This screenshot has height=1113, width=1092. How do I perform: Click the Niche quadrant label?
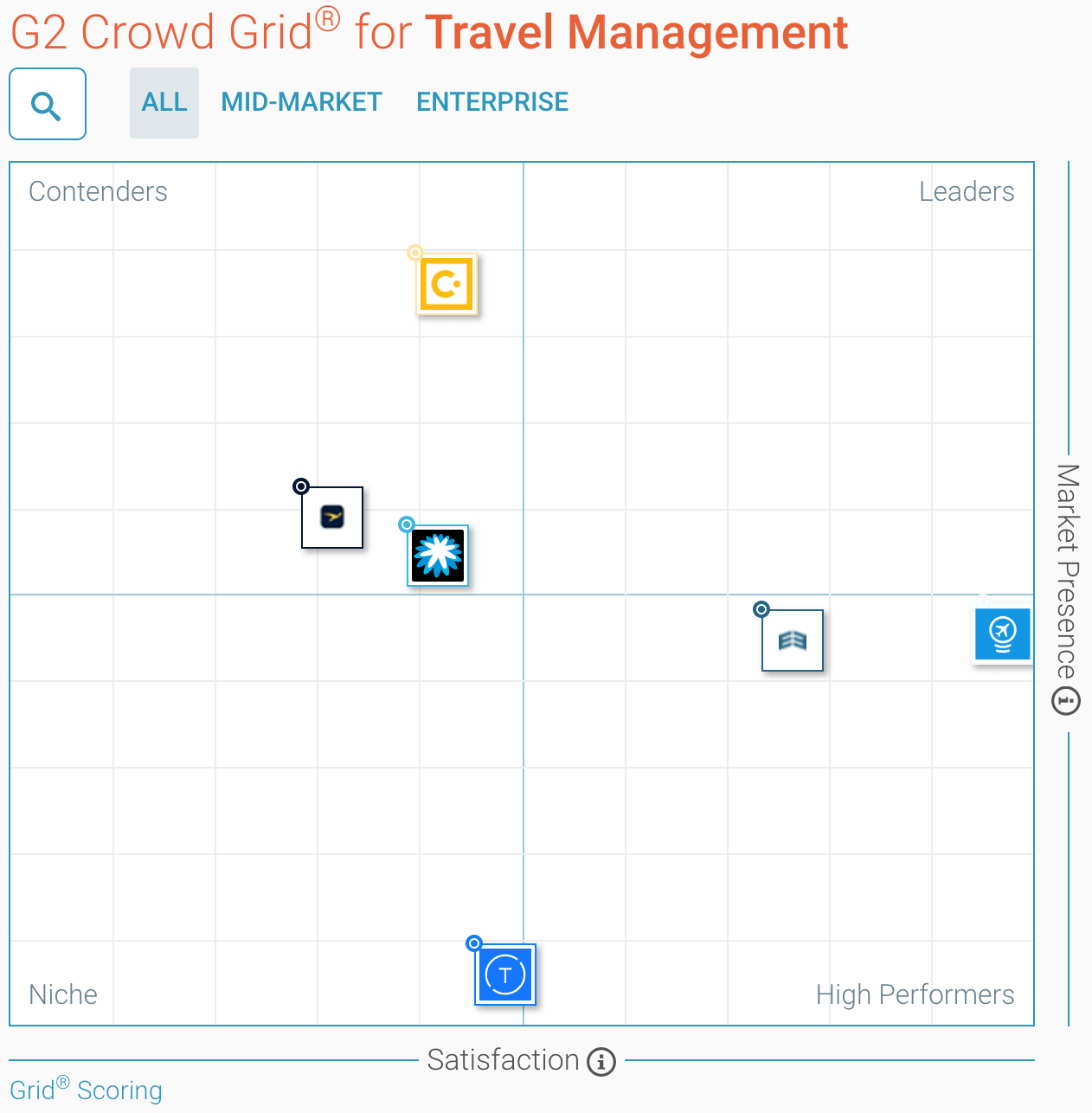(63, 994)
